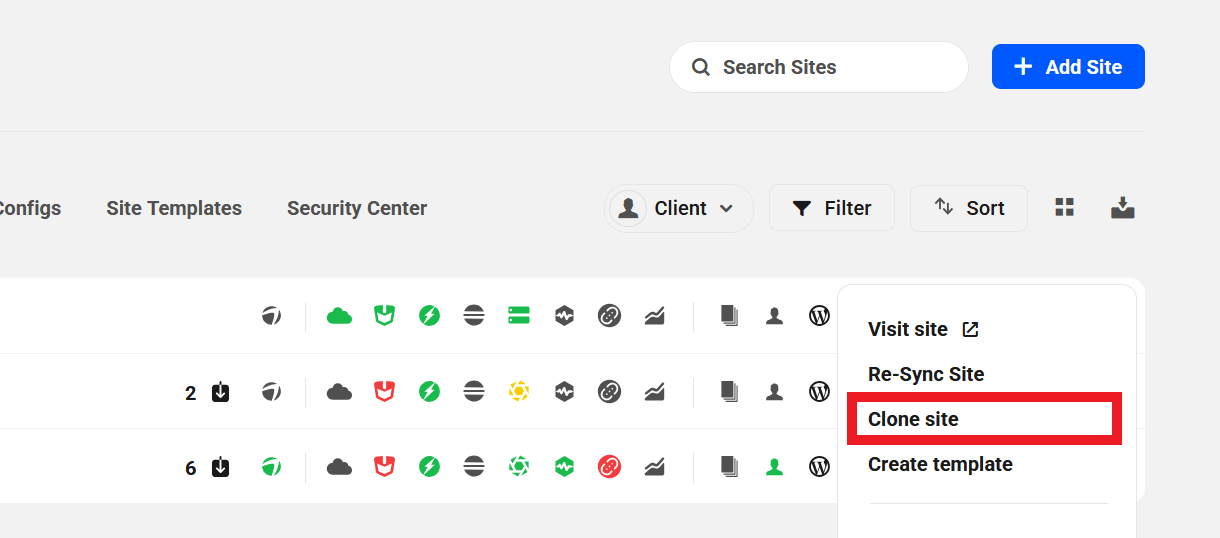This screenshot has height=538, width=1220.
Task: Click the green speedometer icon
Action: (x=271, y=466)
